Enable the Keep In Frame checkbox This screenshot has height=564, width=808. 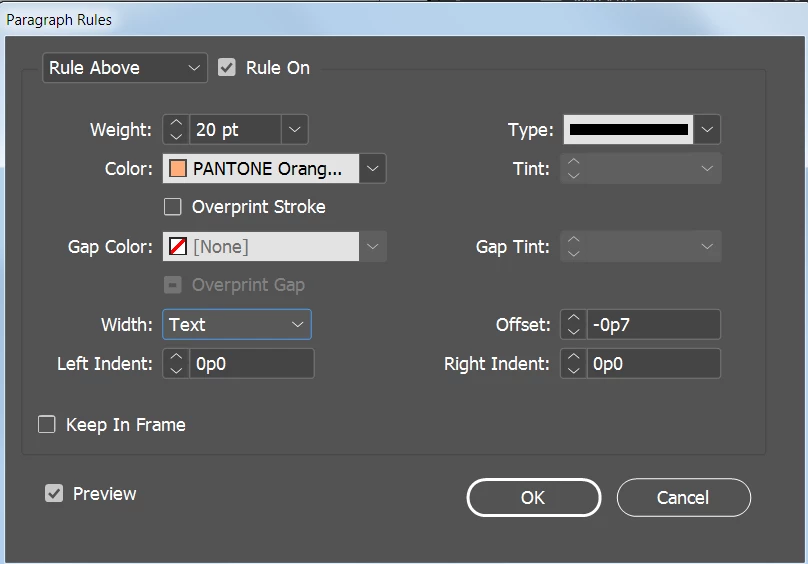[47, 425]
